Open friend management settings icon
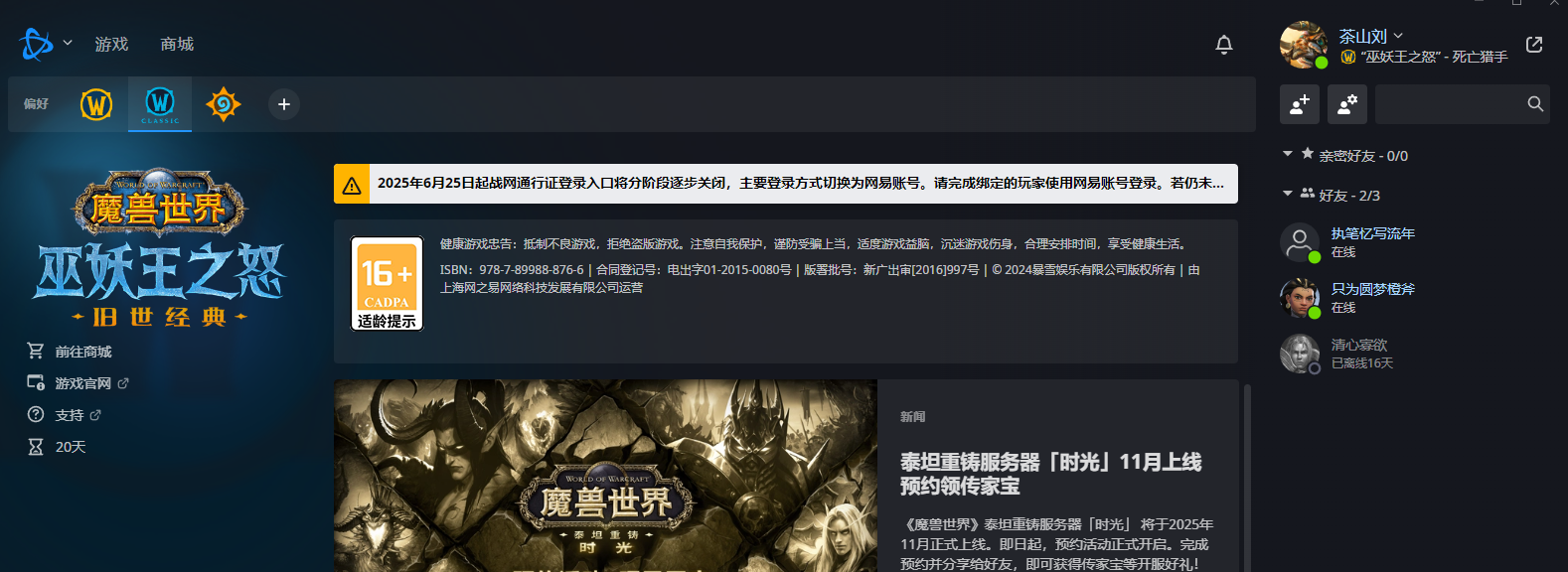Screen dimensions: 1568x572 click(x=1347, y=104)
